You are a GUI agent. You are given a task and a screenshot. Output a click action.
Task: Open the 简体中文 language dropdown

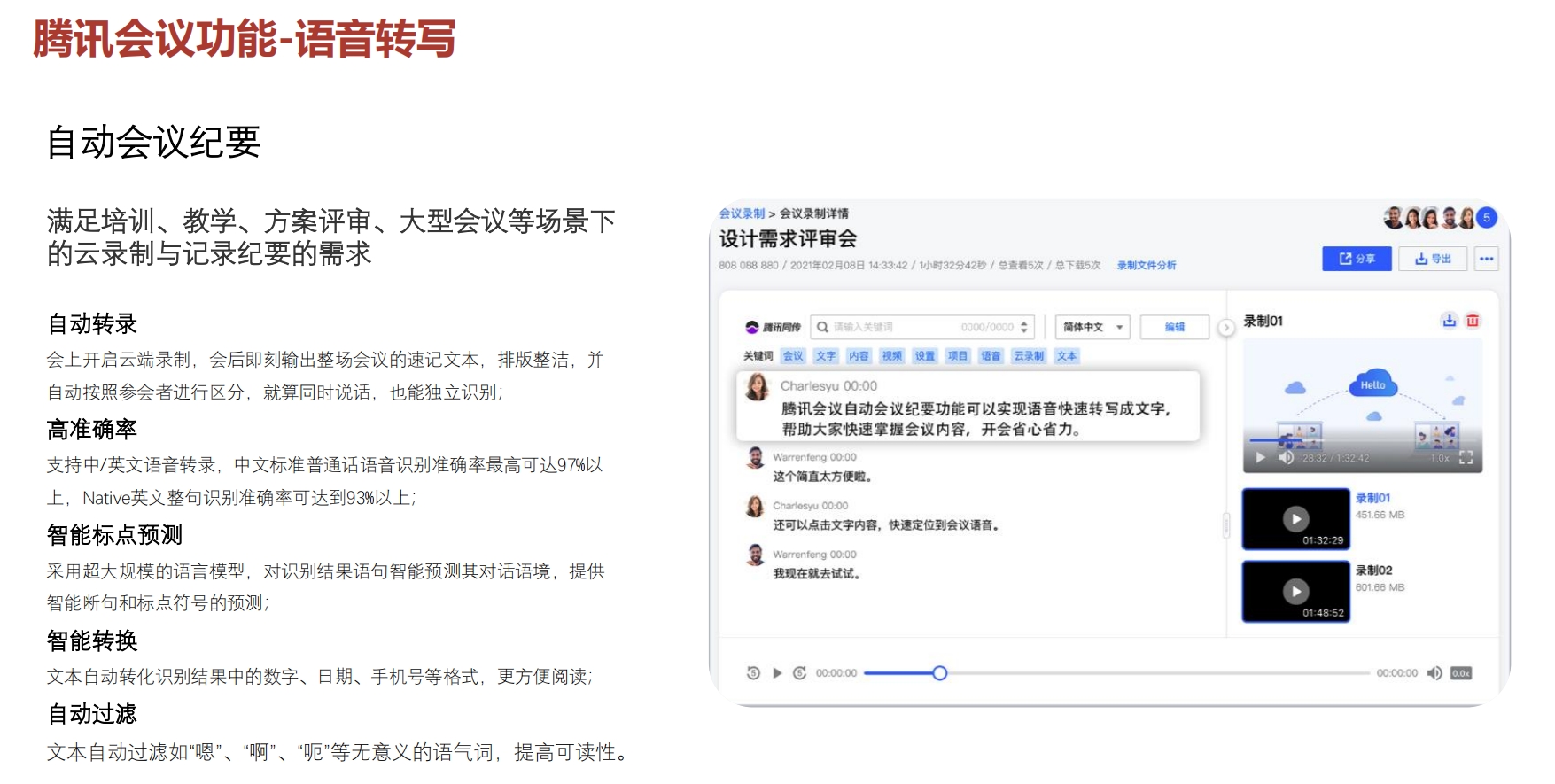[x=1092, y=327]
